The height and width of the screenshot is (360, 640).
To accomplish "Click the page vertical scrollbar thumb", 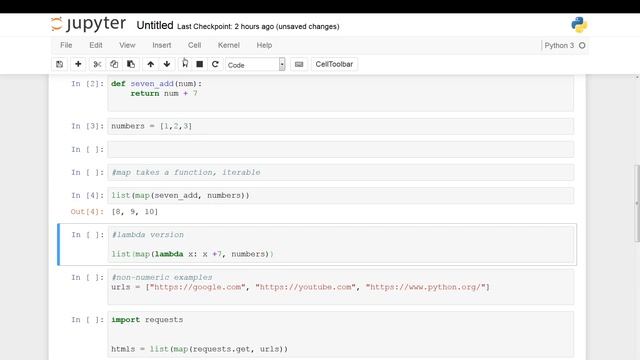I will 637,203.
